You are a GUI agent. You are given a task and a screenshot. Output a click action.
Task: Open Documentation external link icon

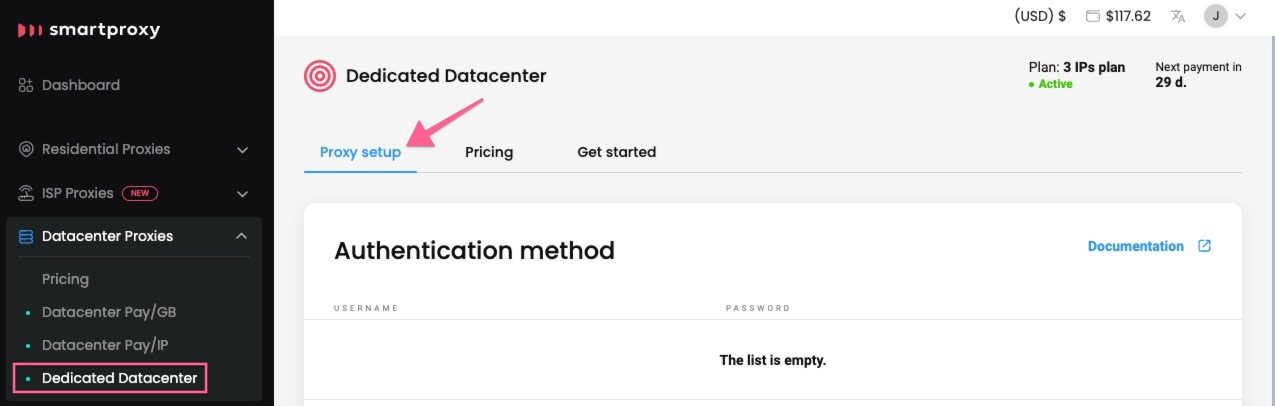click(x=1204, y=246)
